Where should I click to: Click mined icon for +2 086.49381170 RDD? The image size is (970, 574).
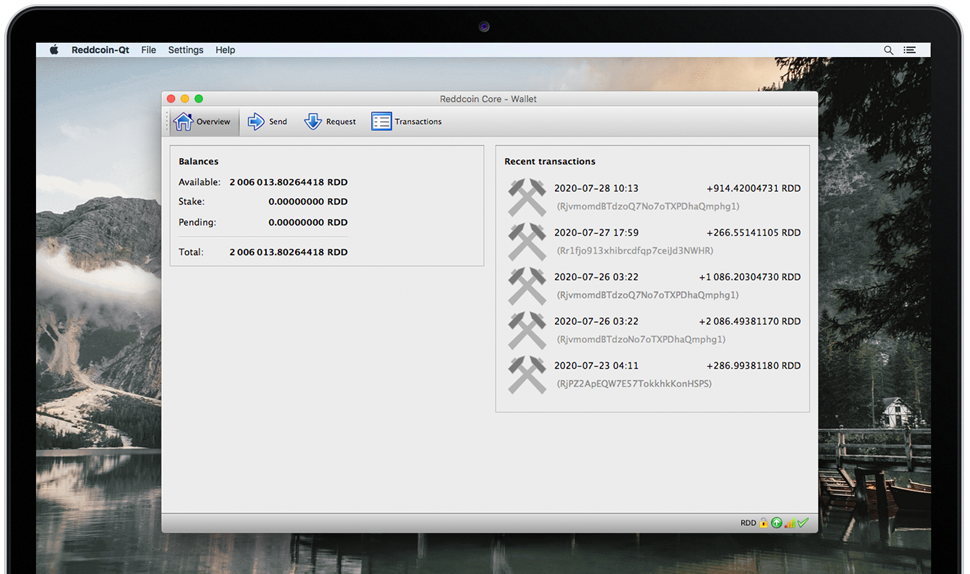(527, 331)
